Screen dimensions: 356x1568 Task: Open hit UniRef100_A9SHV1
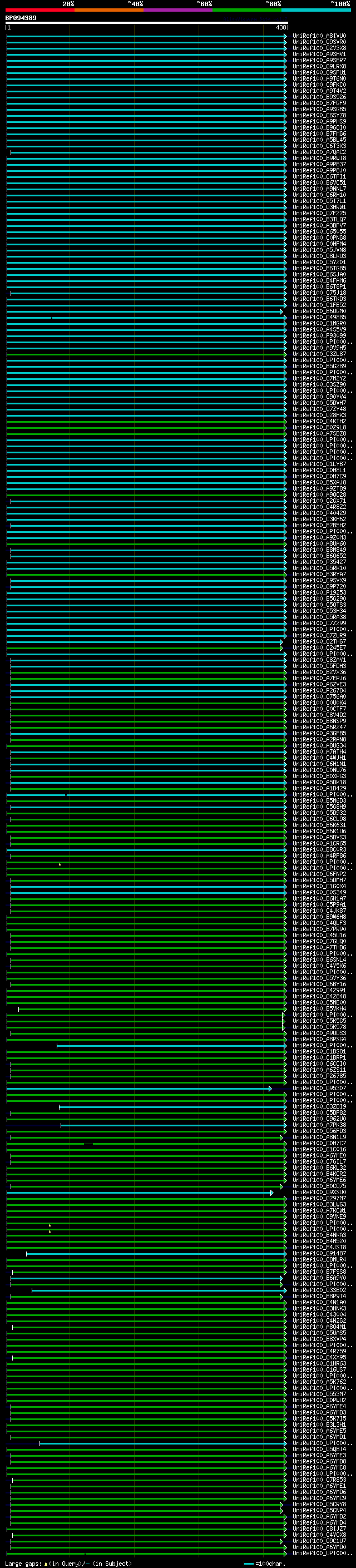click(319, 54)
